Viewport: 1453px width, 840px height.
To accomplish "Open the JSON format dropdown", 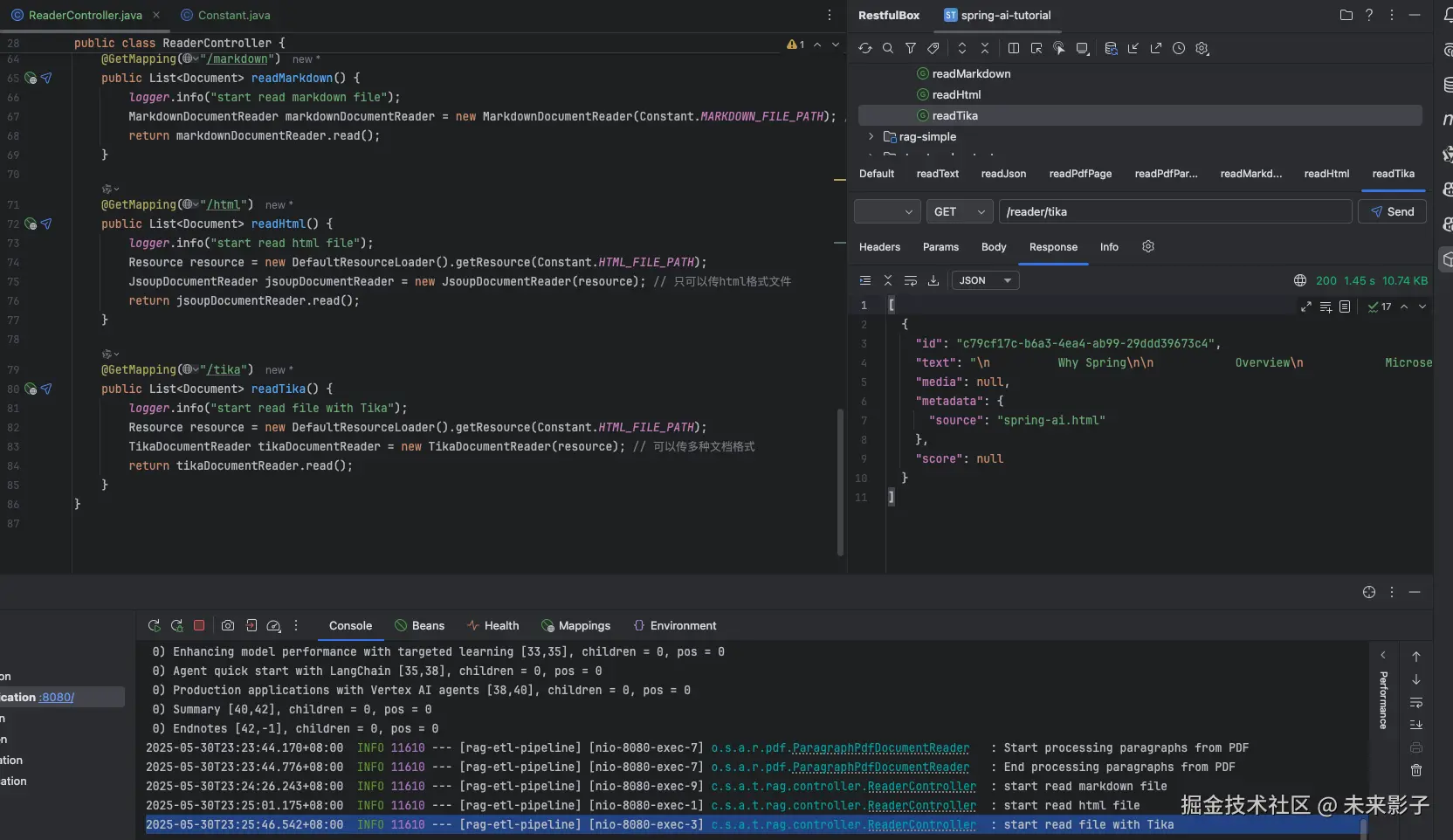I will (x=984, y=280).
